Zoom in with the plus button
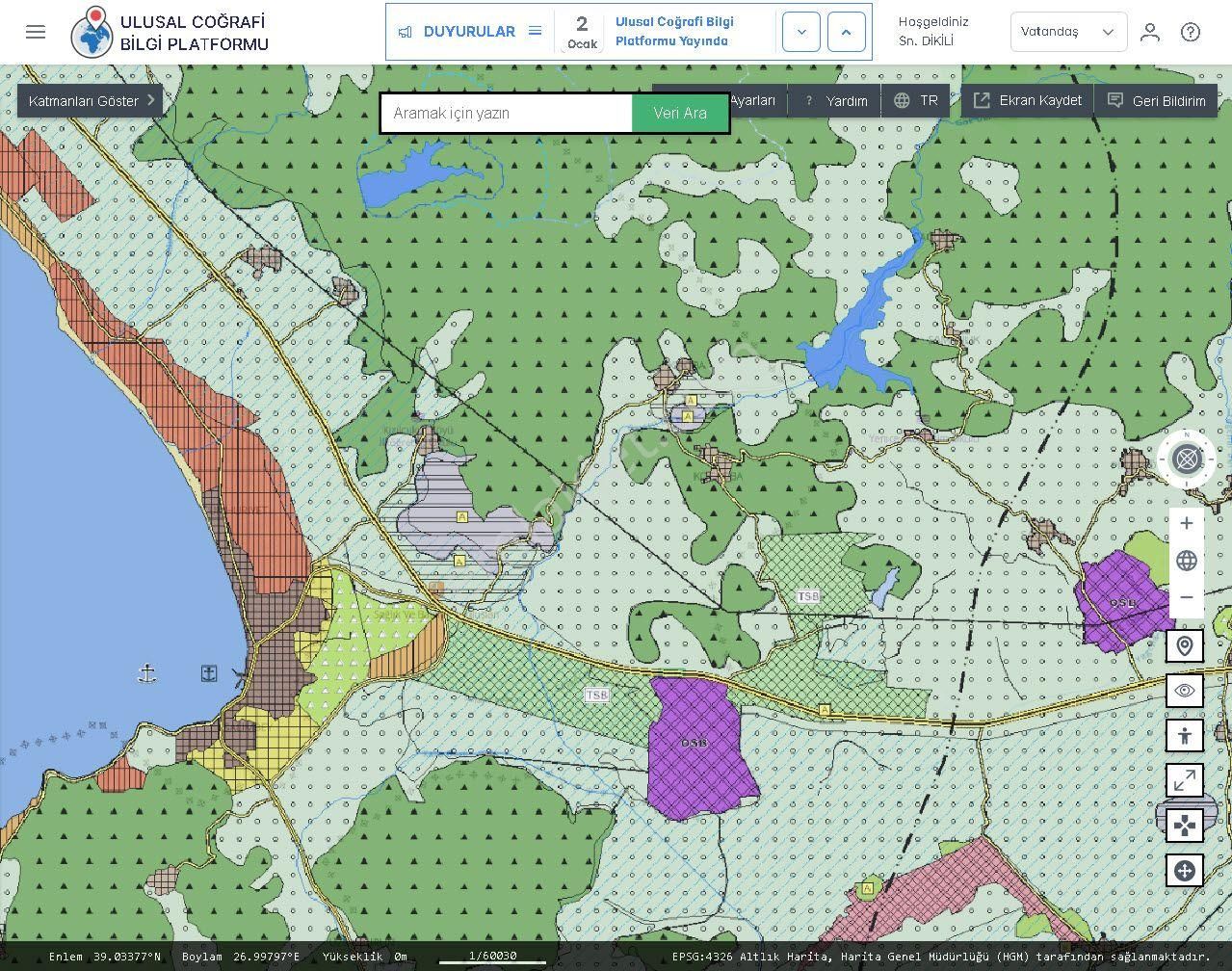This screenshot has height=971, width=1232. click(1186, 523)
